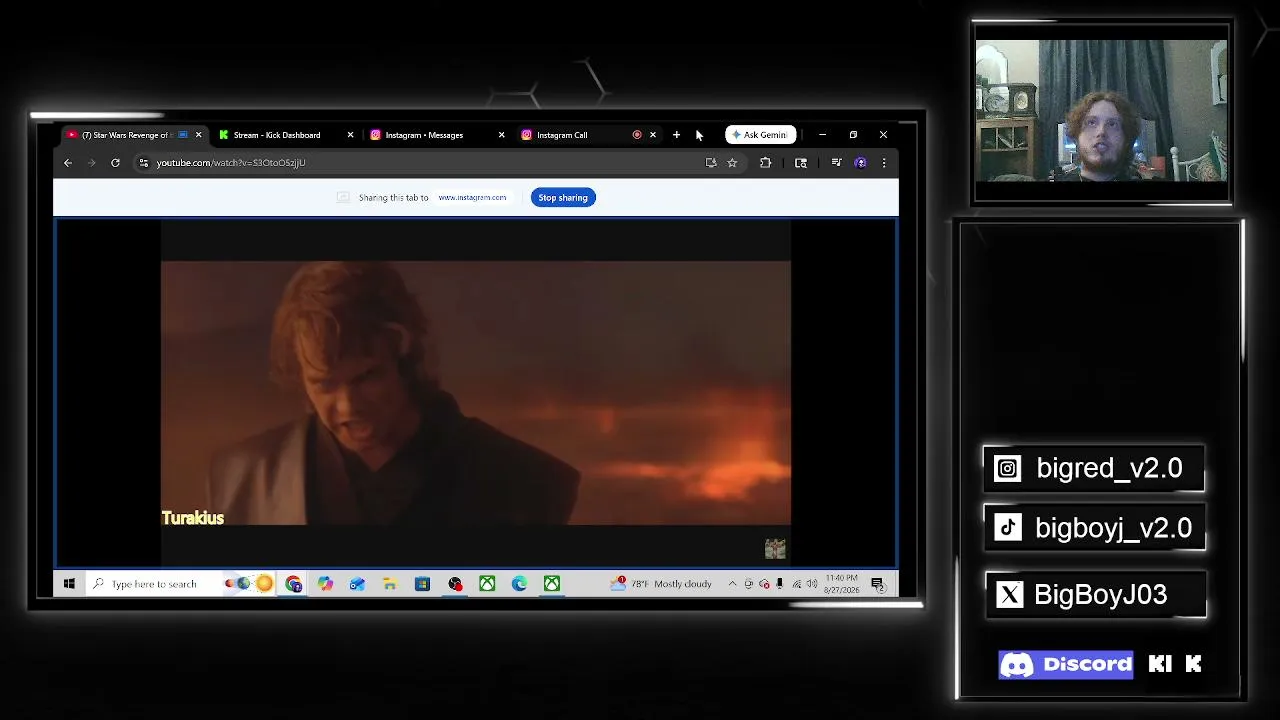The height and width of the screenshot is (720, 1280).
Task: Close the Instagram Messages tab
Action: point(501,135)
